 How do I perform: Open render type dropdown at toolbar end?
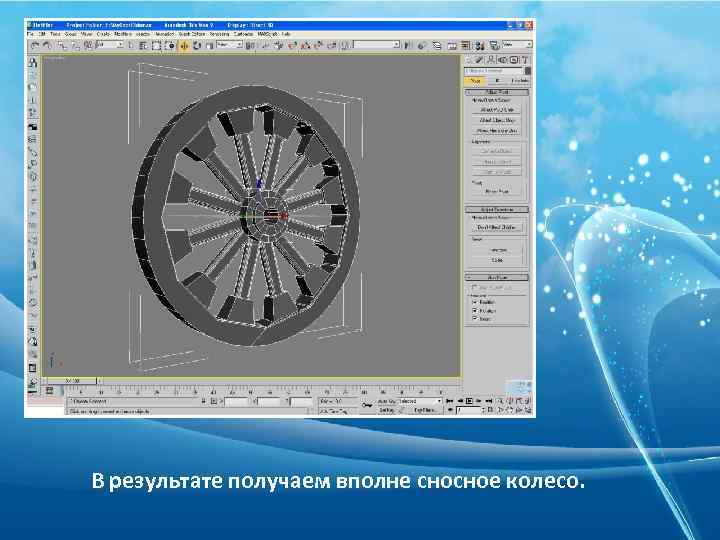517,45
